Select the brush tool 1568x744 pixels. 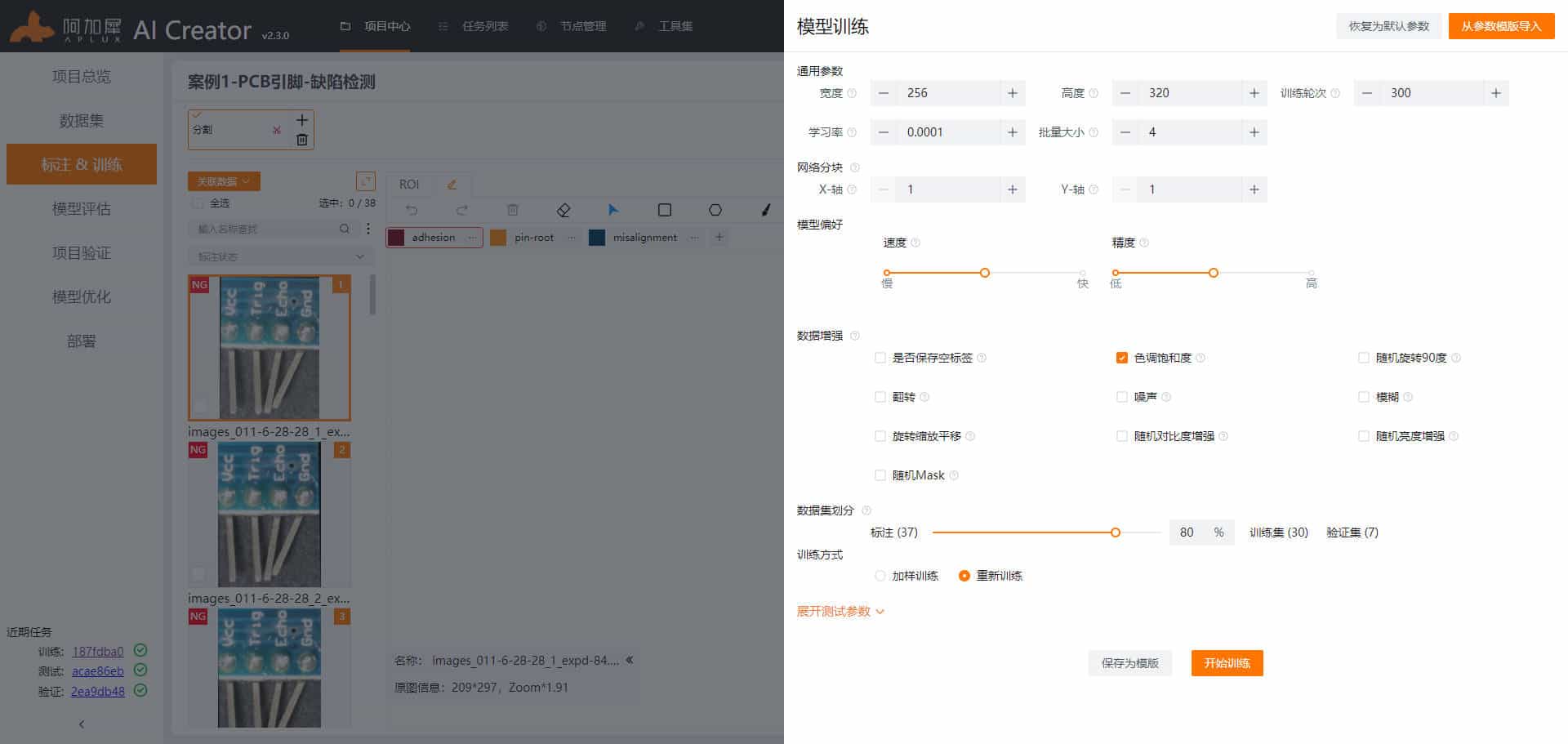(x=766, y=210)
